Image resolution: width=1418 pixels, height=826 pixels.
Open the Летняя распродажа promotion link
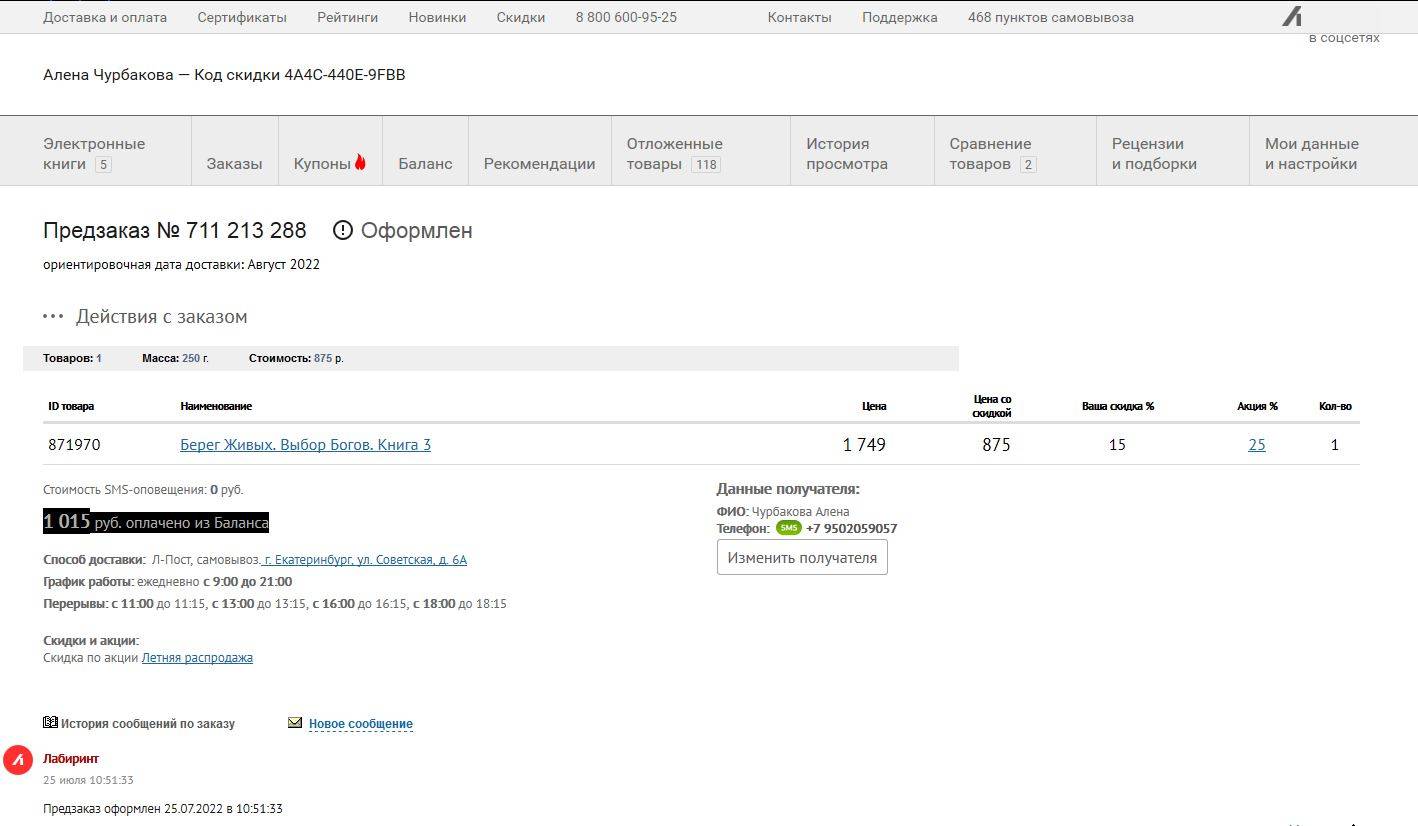point(197,658)
